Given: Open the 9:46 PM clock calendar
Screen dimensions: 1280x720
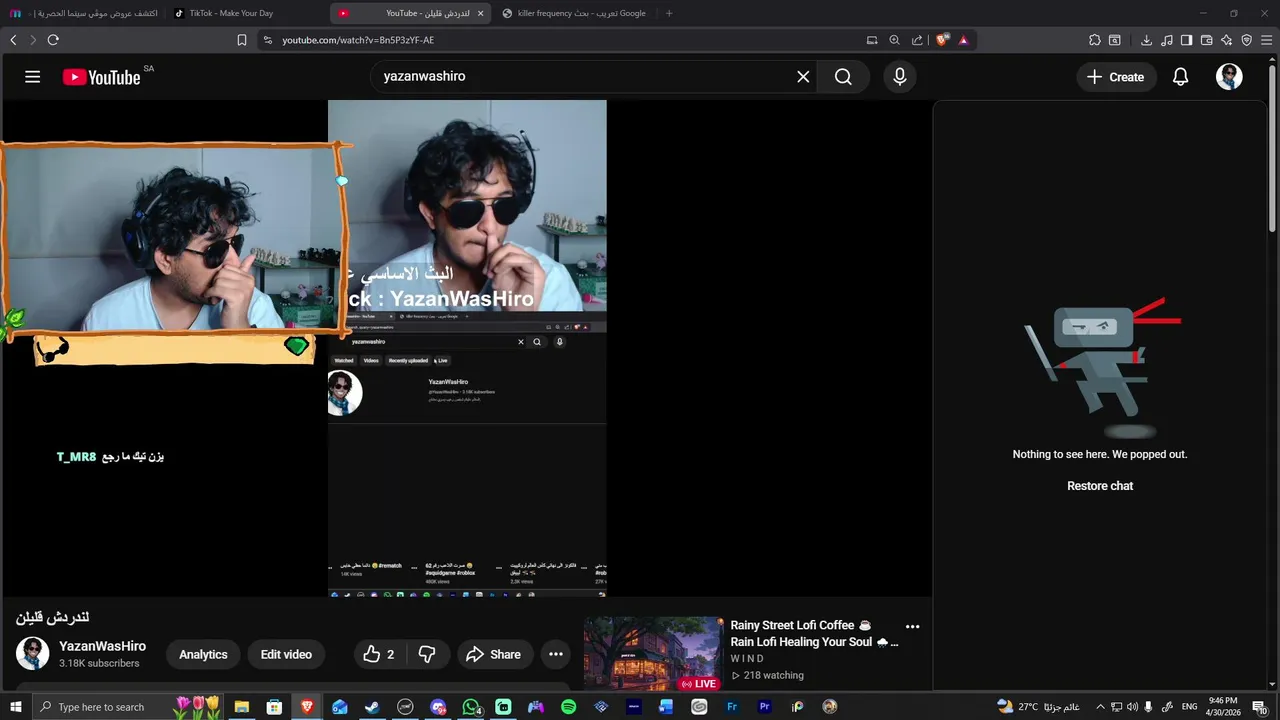Looking at the screenshot, I should [x=1223, y=707].
